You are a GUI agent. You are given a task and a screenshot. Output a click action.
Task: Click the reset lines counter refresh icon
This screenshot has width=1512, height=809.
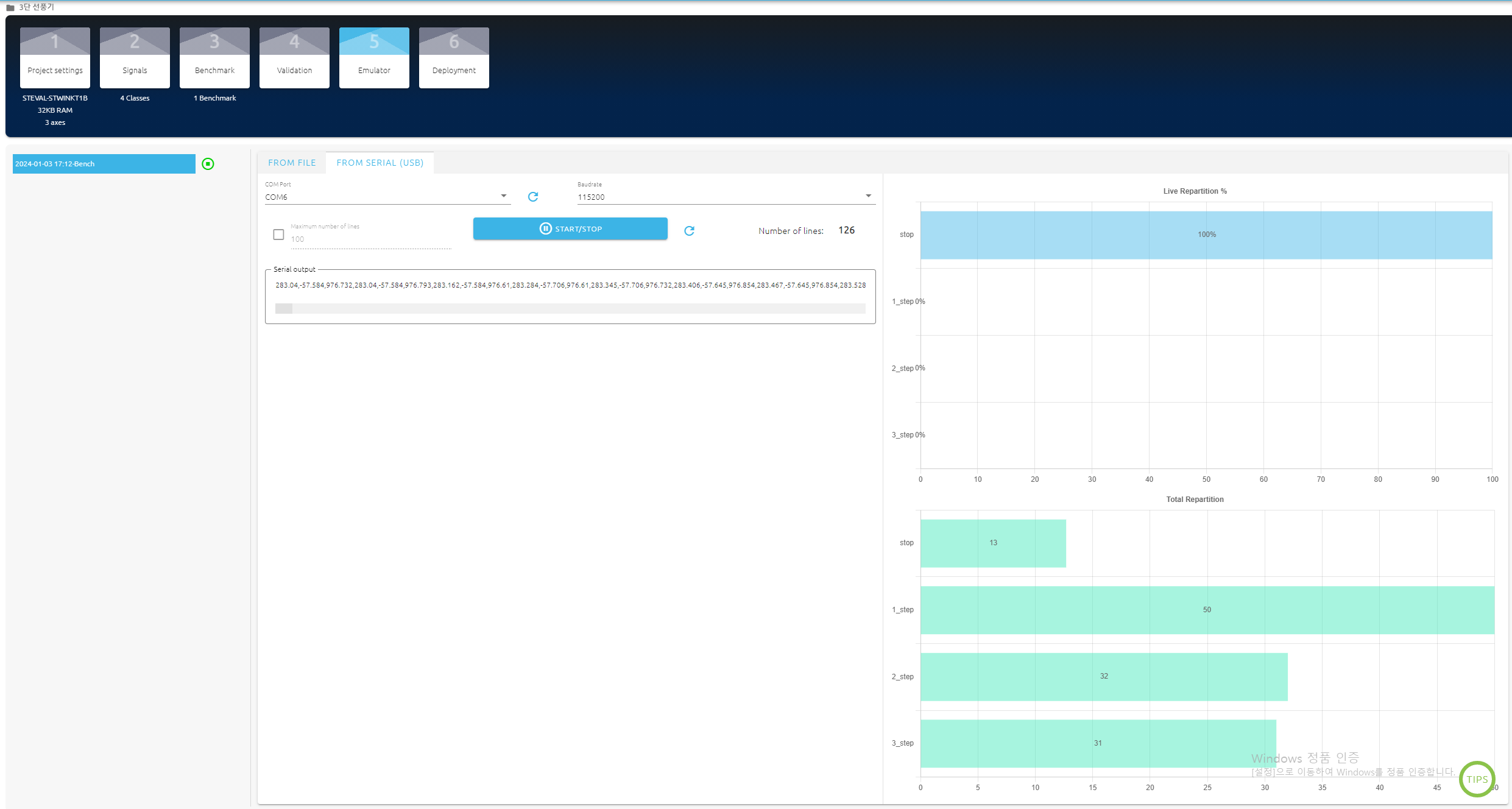point(689,230)
